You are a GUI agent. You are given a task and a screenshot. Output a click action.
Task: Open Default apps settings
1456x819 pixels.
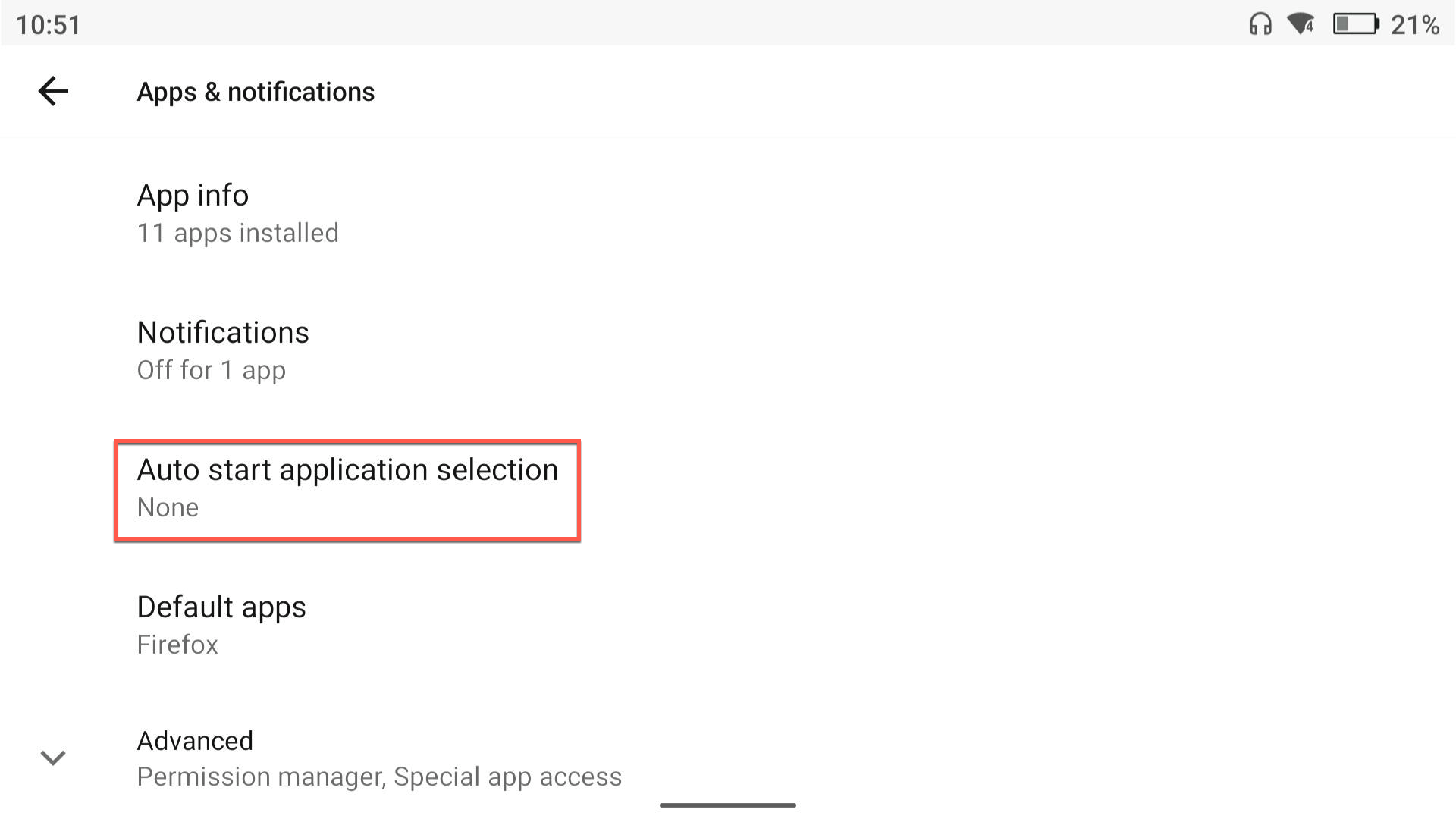(x=728, y=625)
